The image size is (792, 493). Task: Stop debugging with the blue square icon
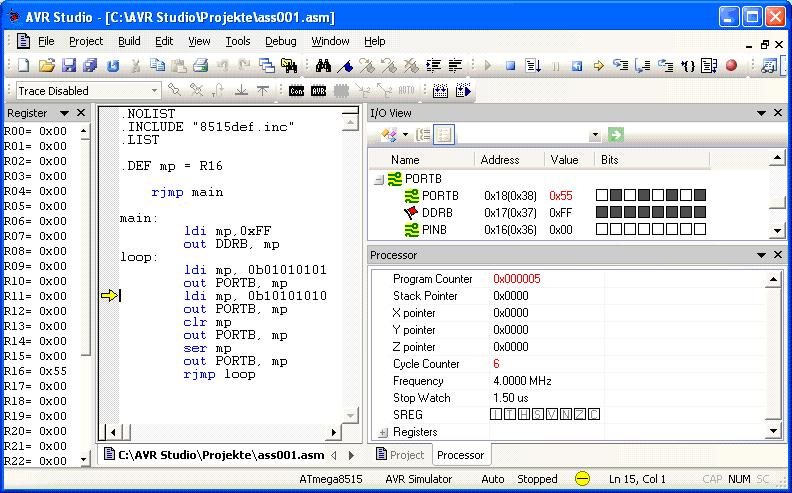point(511,65)
